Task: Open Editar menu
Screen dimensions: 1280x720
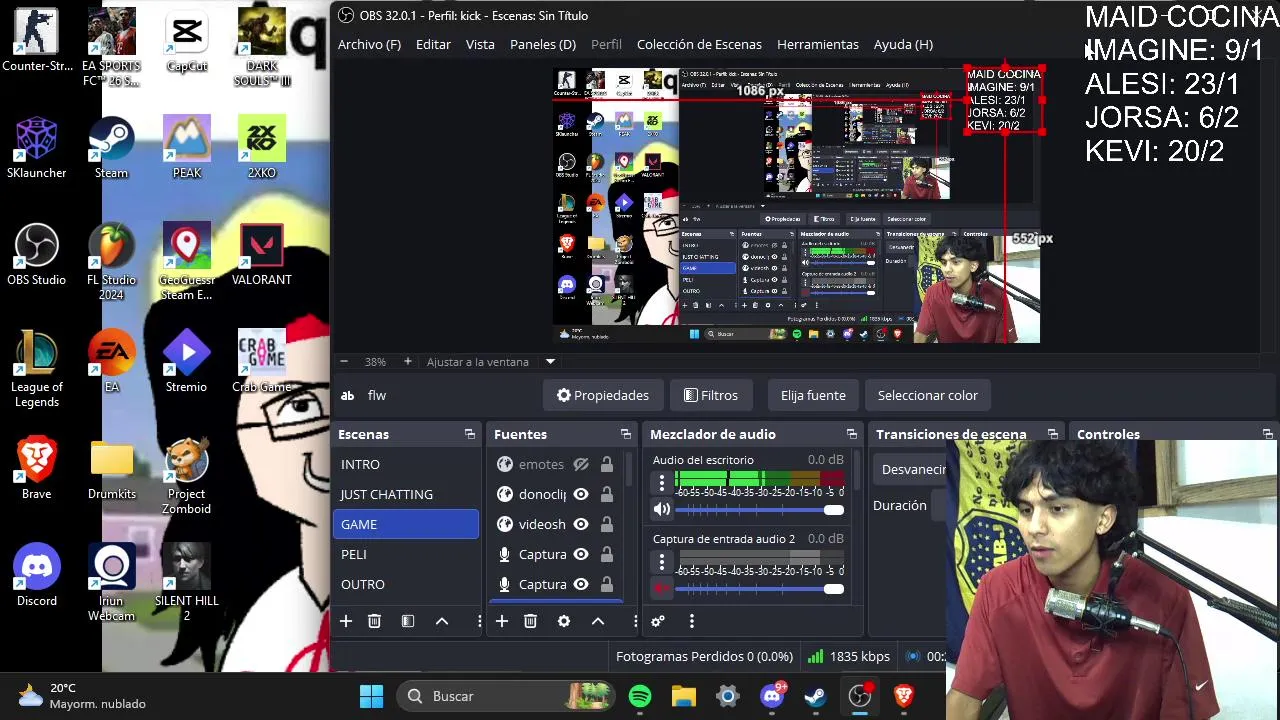Action: tap(433, 44)
